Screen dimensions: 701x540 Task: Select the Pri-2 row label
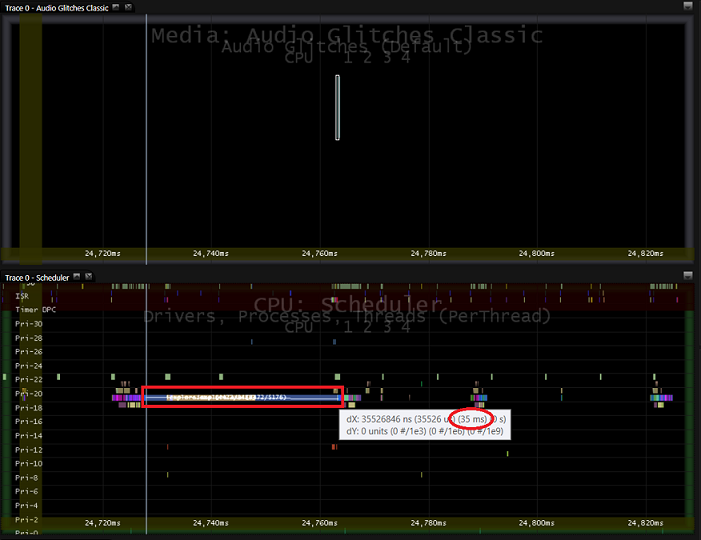(x=26, y=520)
